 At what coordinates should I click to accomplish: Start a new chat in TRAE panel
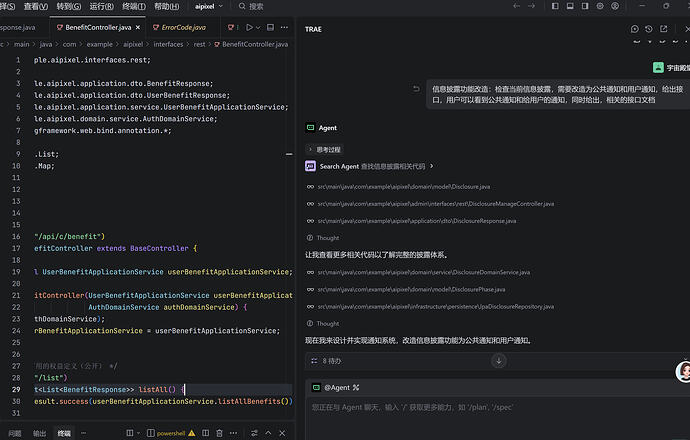click(x=634, y=29)
